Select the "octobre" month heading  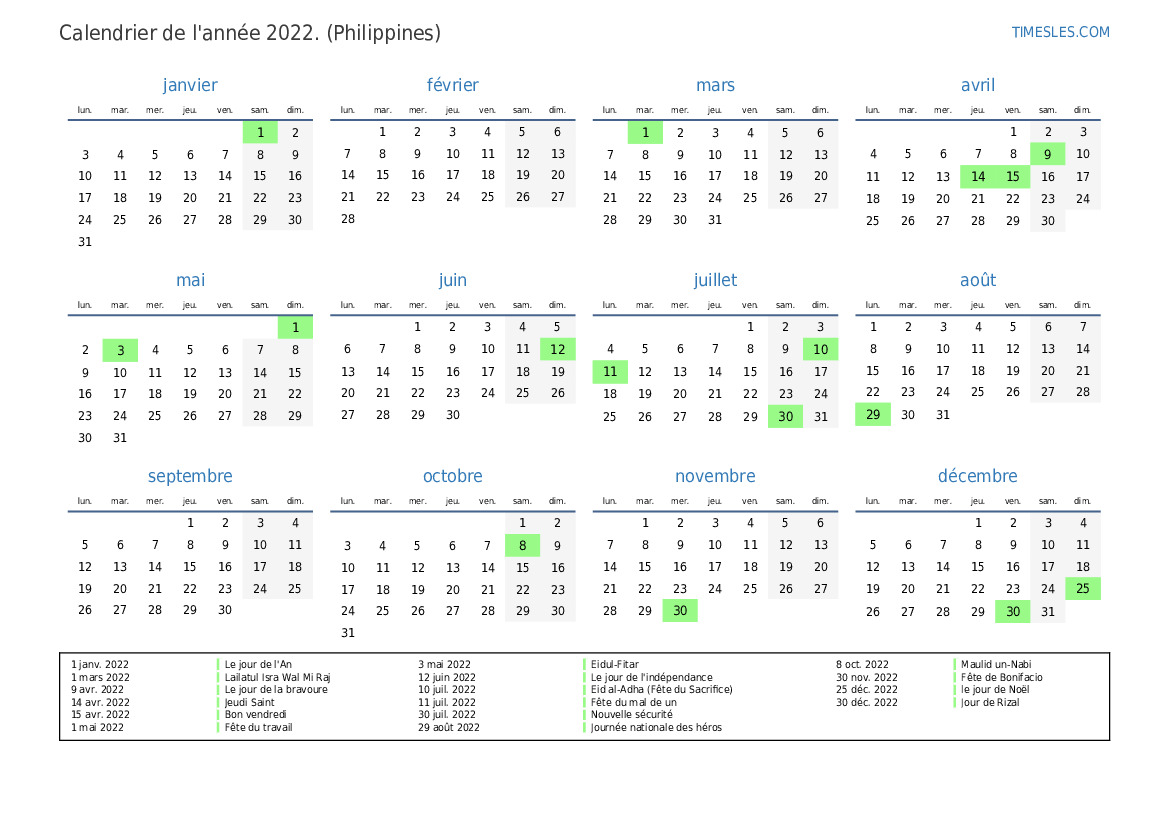452,476
